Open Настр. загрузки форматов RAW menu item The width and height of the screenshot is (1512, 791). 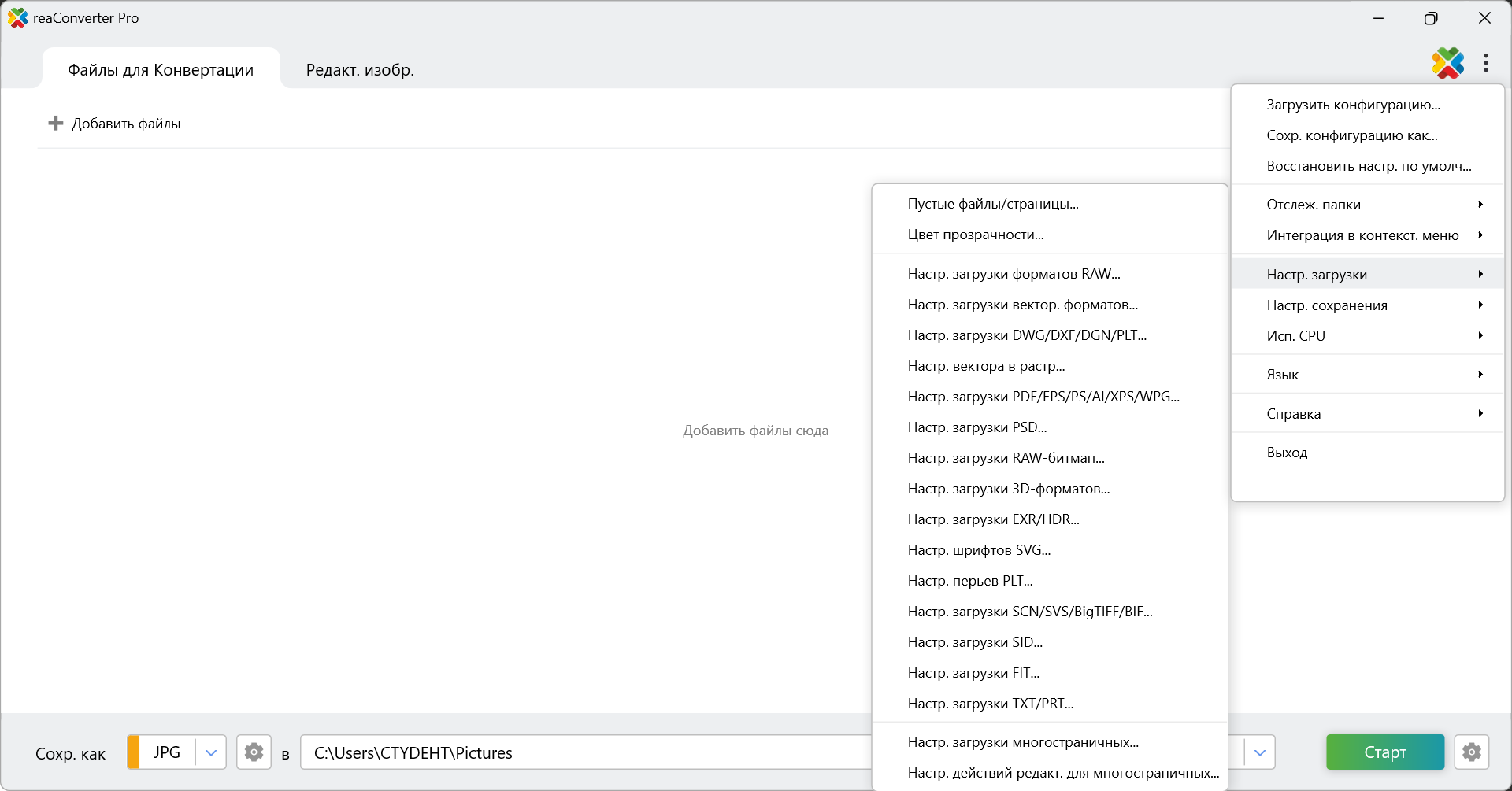[x=1014, y=274]
